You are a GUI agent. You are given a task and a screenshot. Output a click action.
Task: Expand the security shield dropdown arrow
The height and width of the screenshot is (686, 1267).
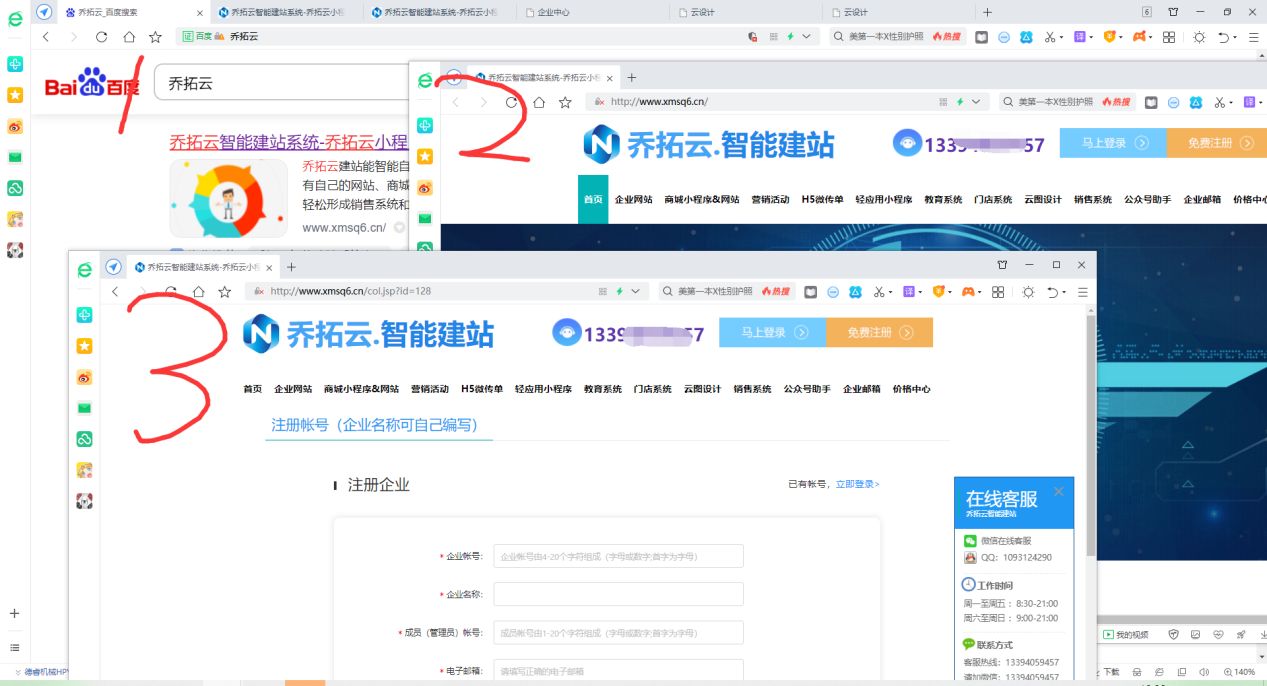pyautogui.click(x=950, y=291)
